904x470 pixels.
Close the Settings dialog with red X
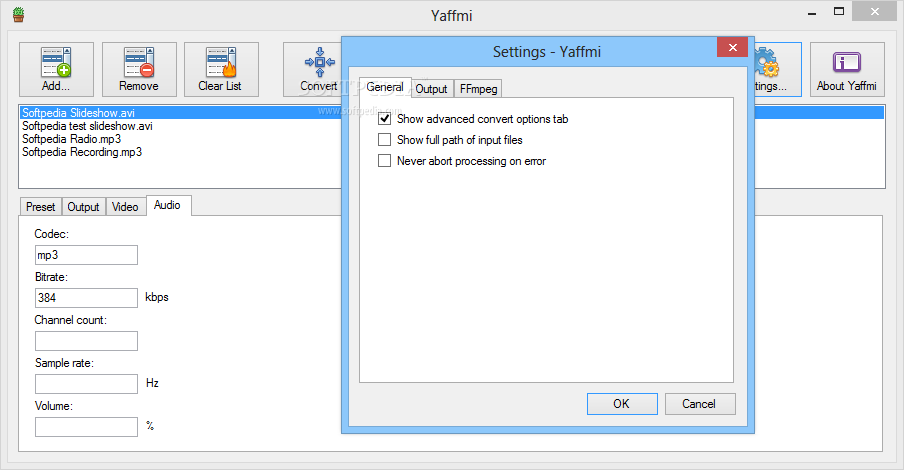point(732,47)
